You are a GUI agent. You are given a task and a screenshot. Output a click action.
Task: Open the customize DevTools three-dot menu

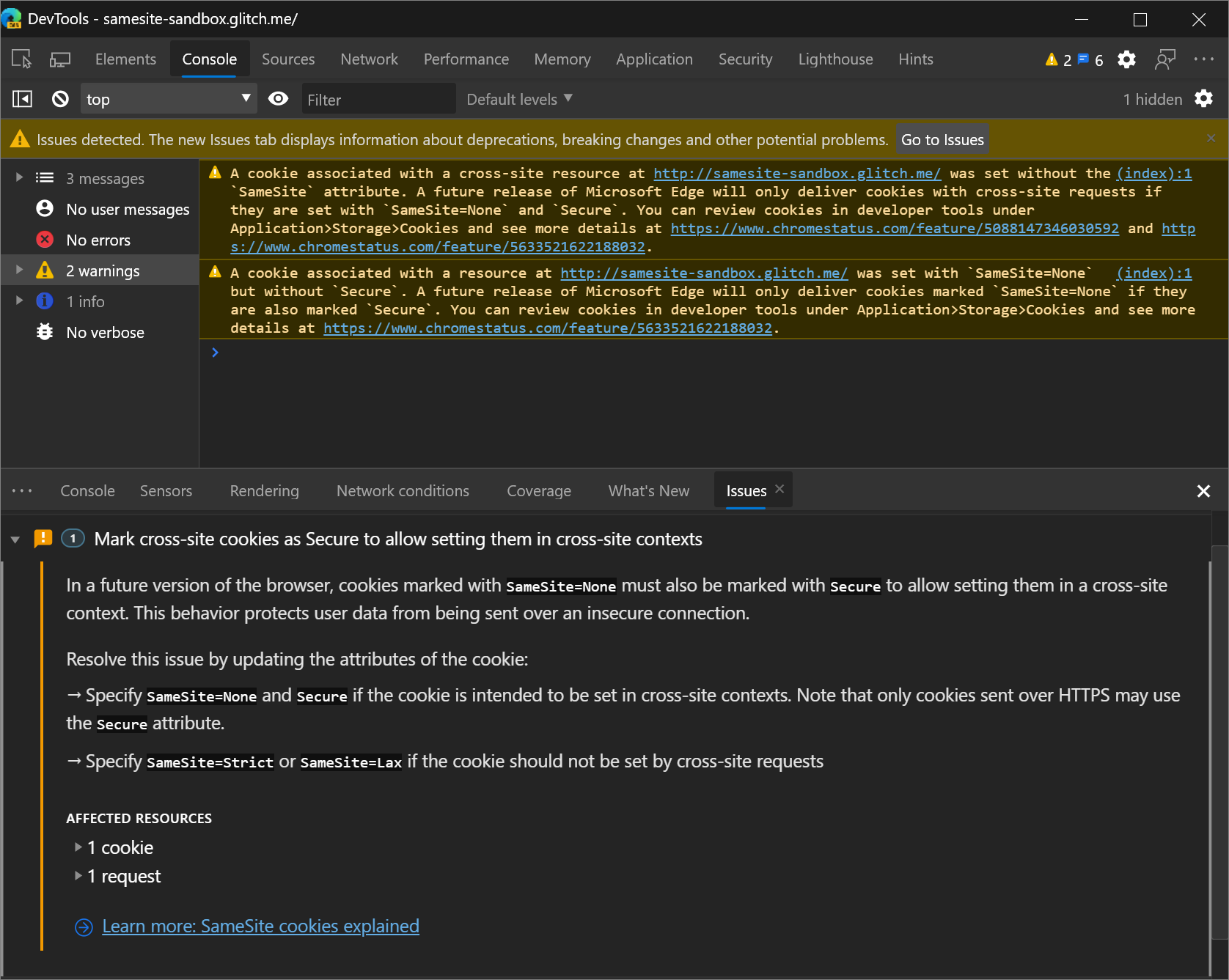coord(1205,59)
